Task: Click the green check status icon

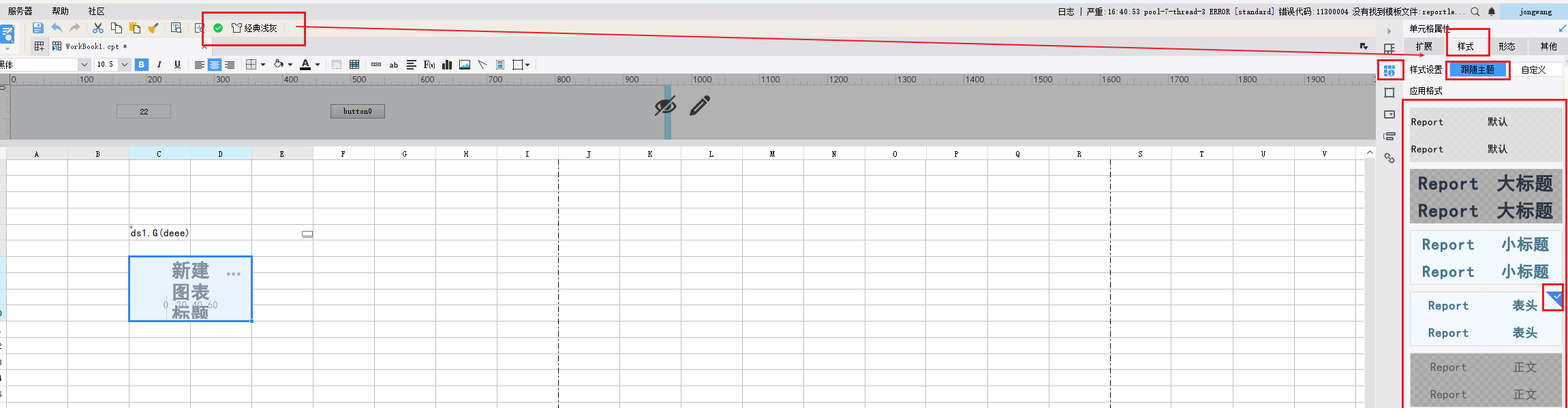Action: [x=218, y=28]
